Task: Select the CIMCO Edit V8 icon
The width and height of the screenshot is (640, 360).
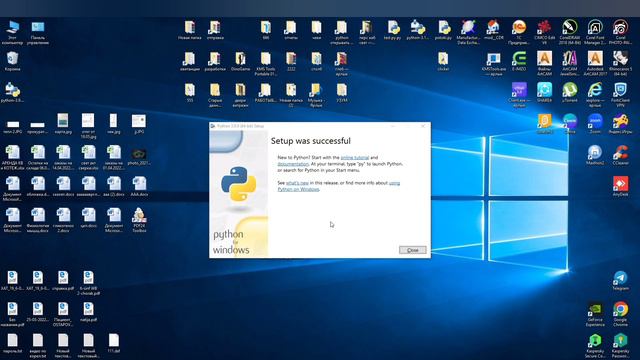Action: [544, 32]
